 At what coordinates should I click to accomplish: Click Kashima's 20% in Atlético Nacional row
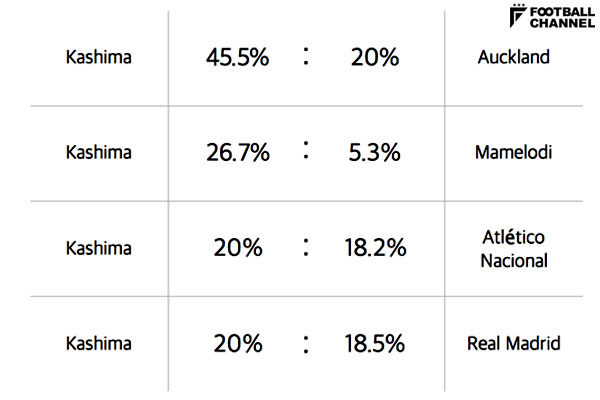pos(237,249)
